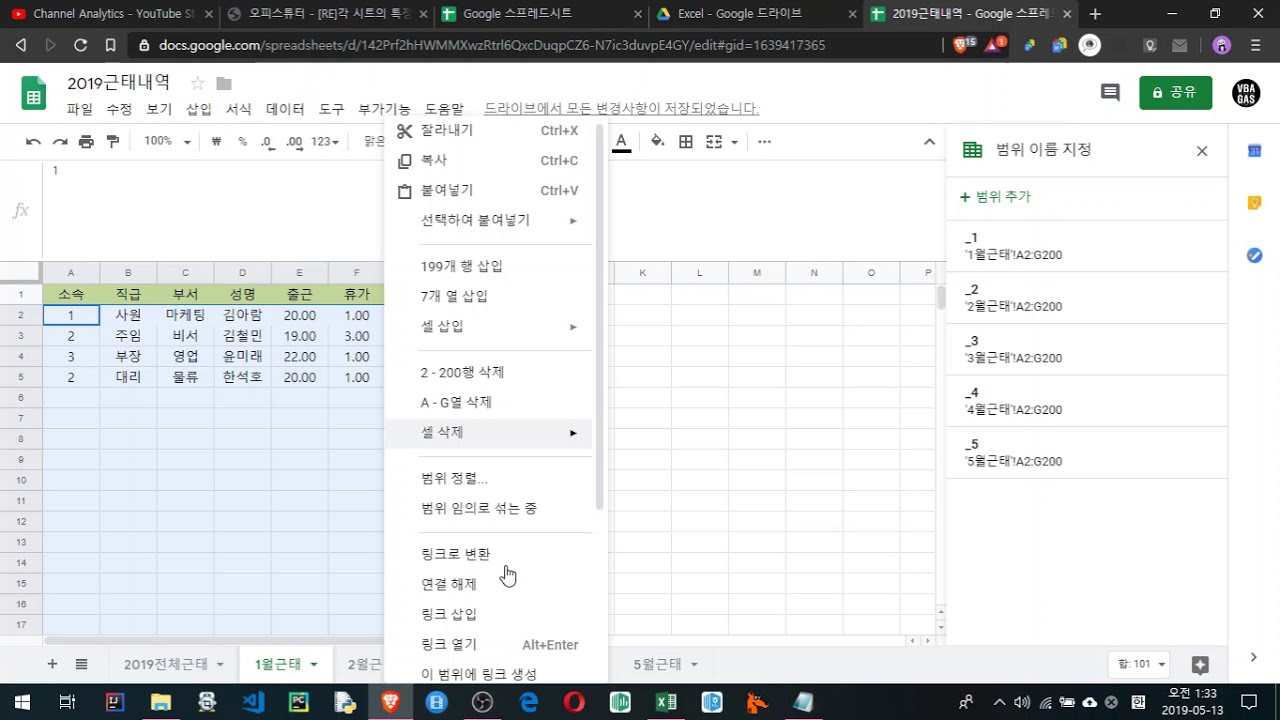Select named range _3 entry
Image resolution: width=1280 pixels, height=720 pixels.
[1086, 350]
